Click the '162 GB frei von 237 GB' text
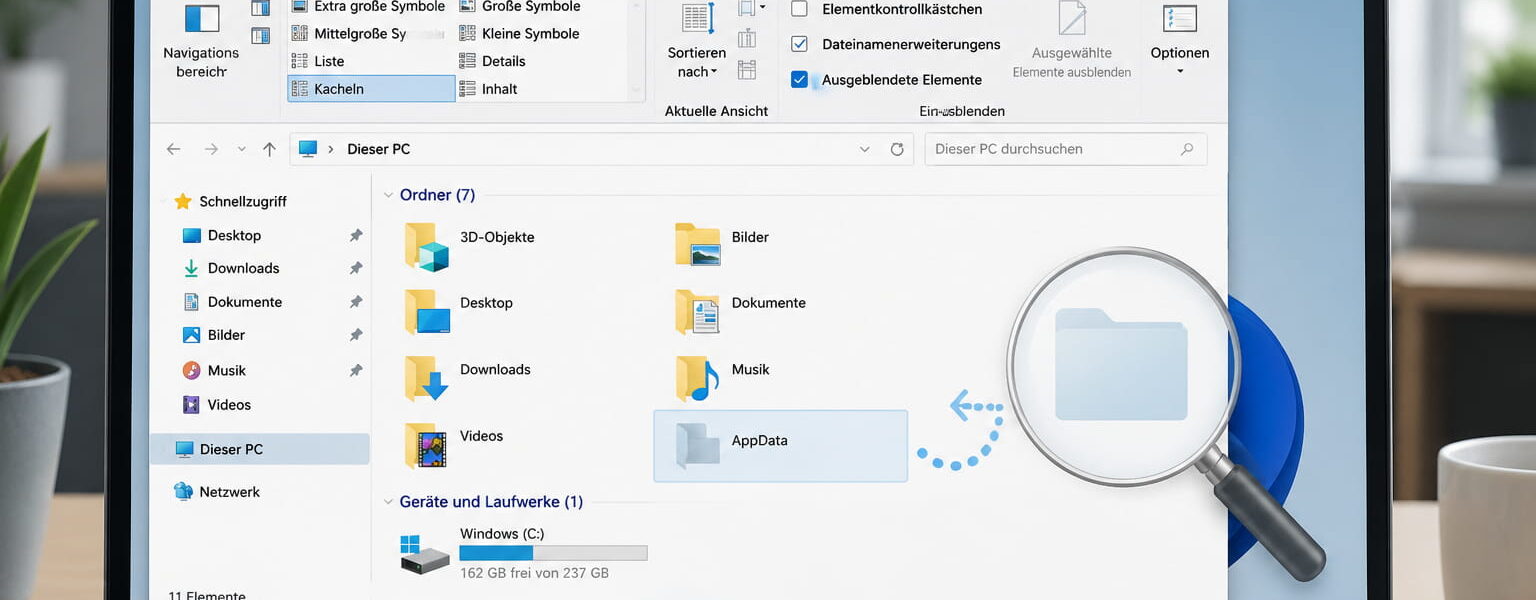Image resolution: width=1536 pixels, height=600 pixels. click(x=534, y=573)
